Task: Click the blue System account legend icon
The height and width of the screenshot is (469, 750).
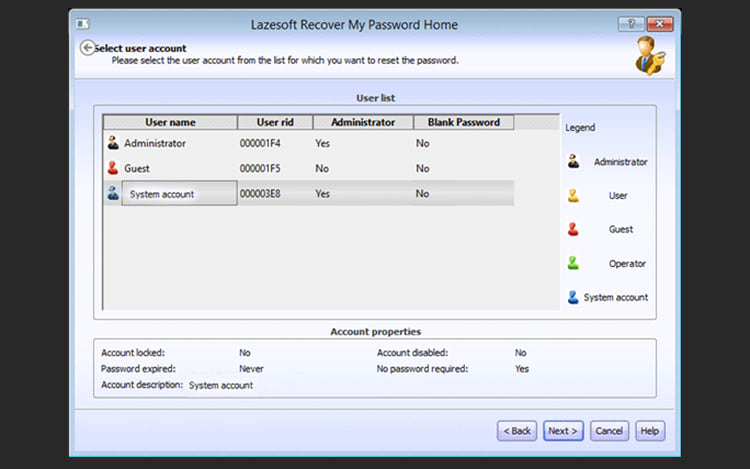Action: (x=573, y=297)
